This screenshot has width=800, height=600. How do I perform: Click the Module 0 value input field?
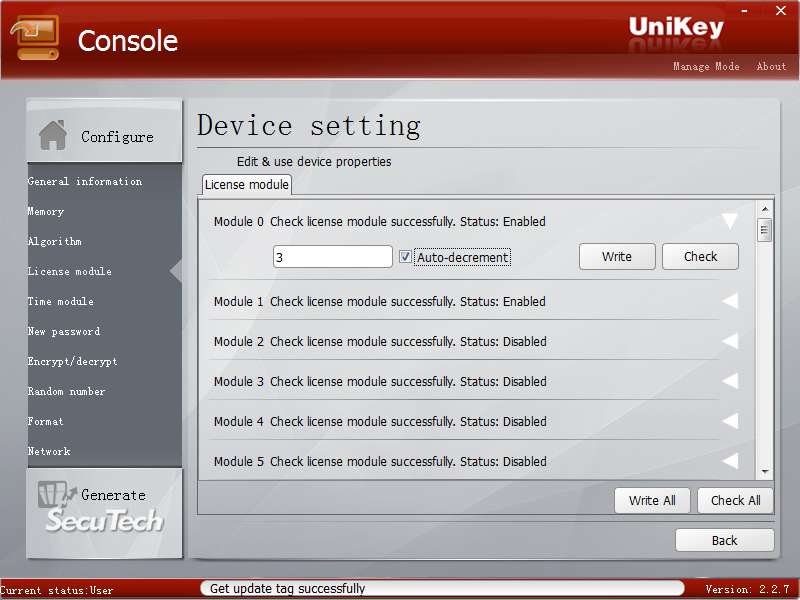(333, 257)
